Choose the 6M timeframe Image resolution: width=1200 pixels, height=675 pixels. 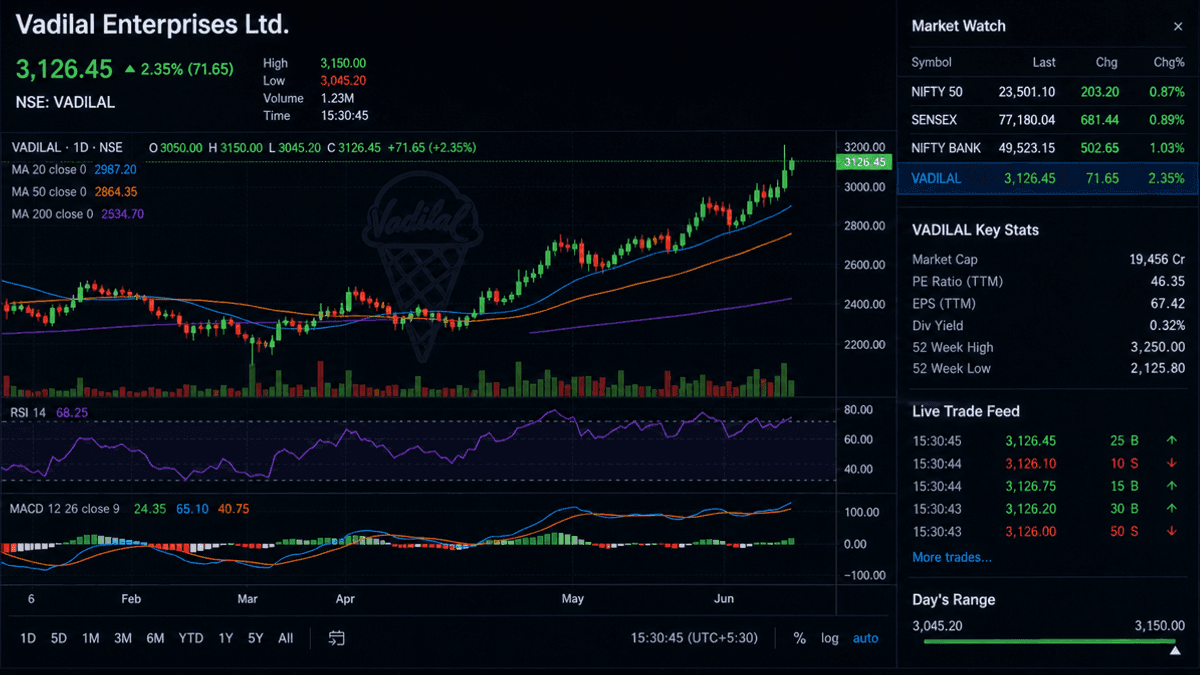click(x=155, y=638)
